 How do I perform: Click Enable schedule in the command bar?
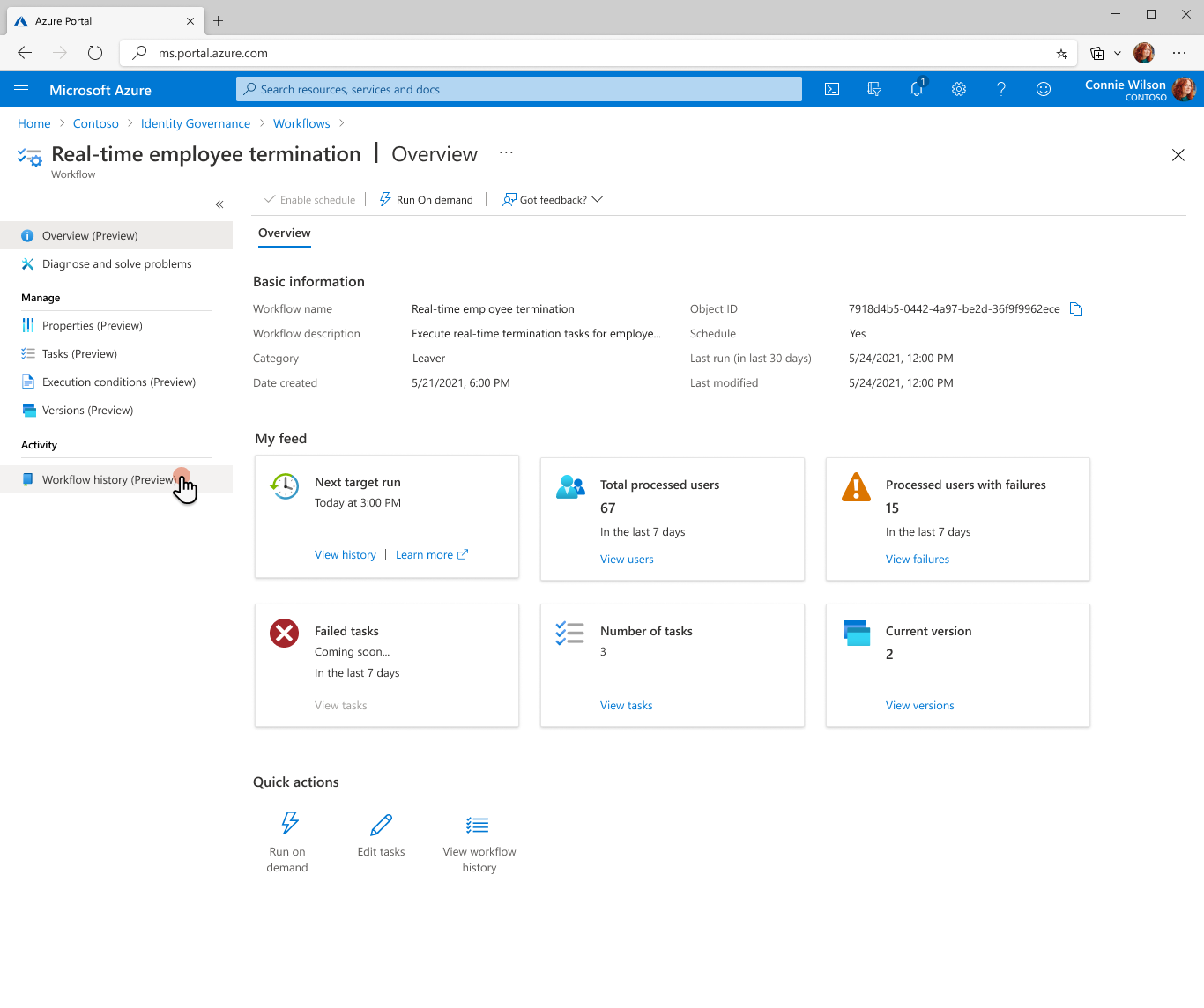tap(310, 200)
